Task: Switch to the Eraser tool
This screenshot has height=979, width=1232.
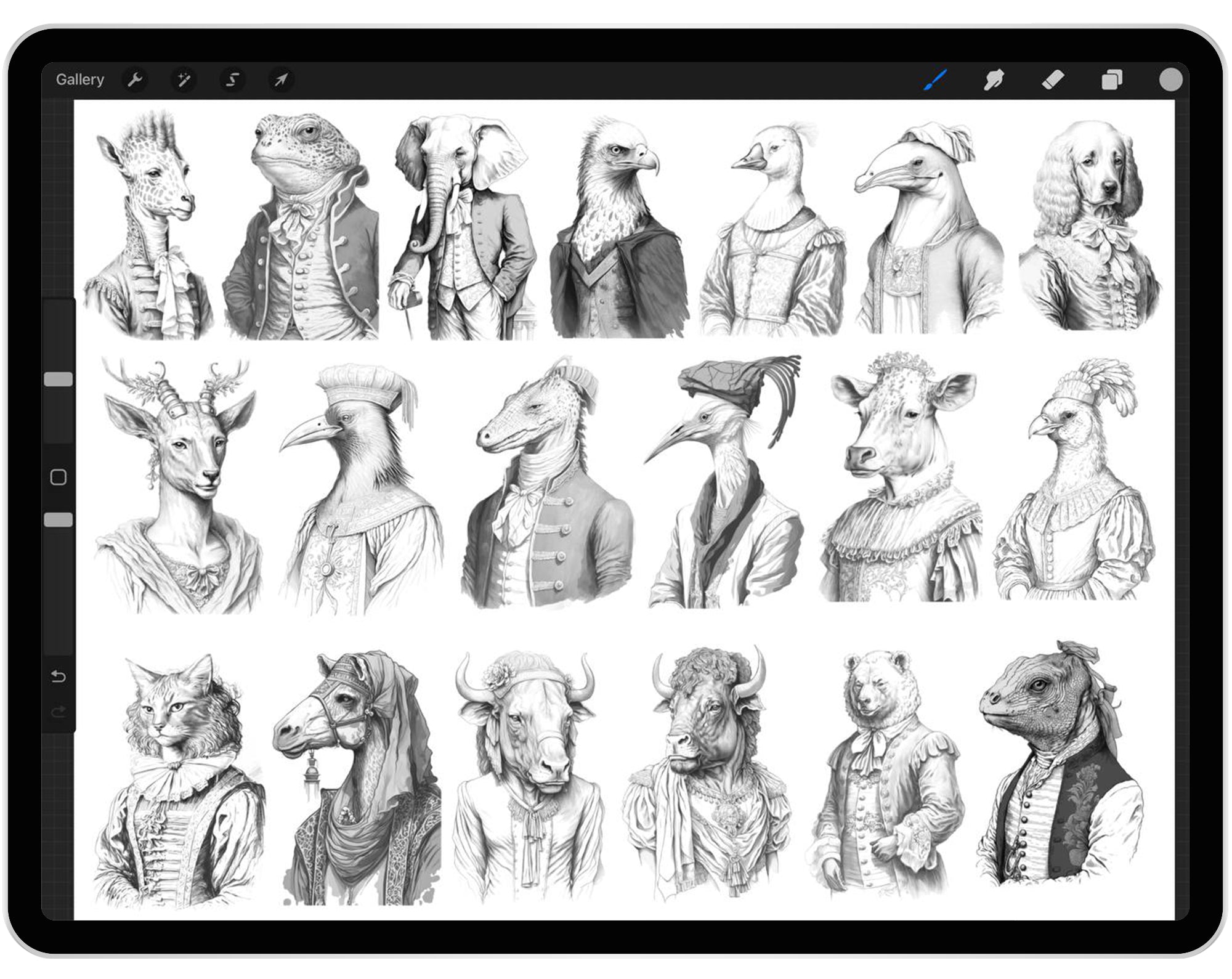Action: pos(1053,79)
